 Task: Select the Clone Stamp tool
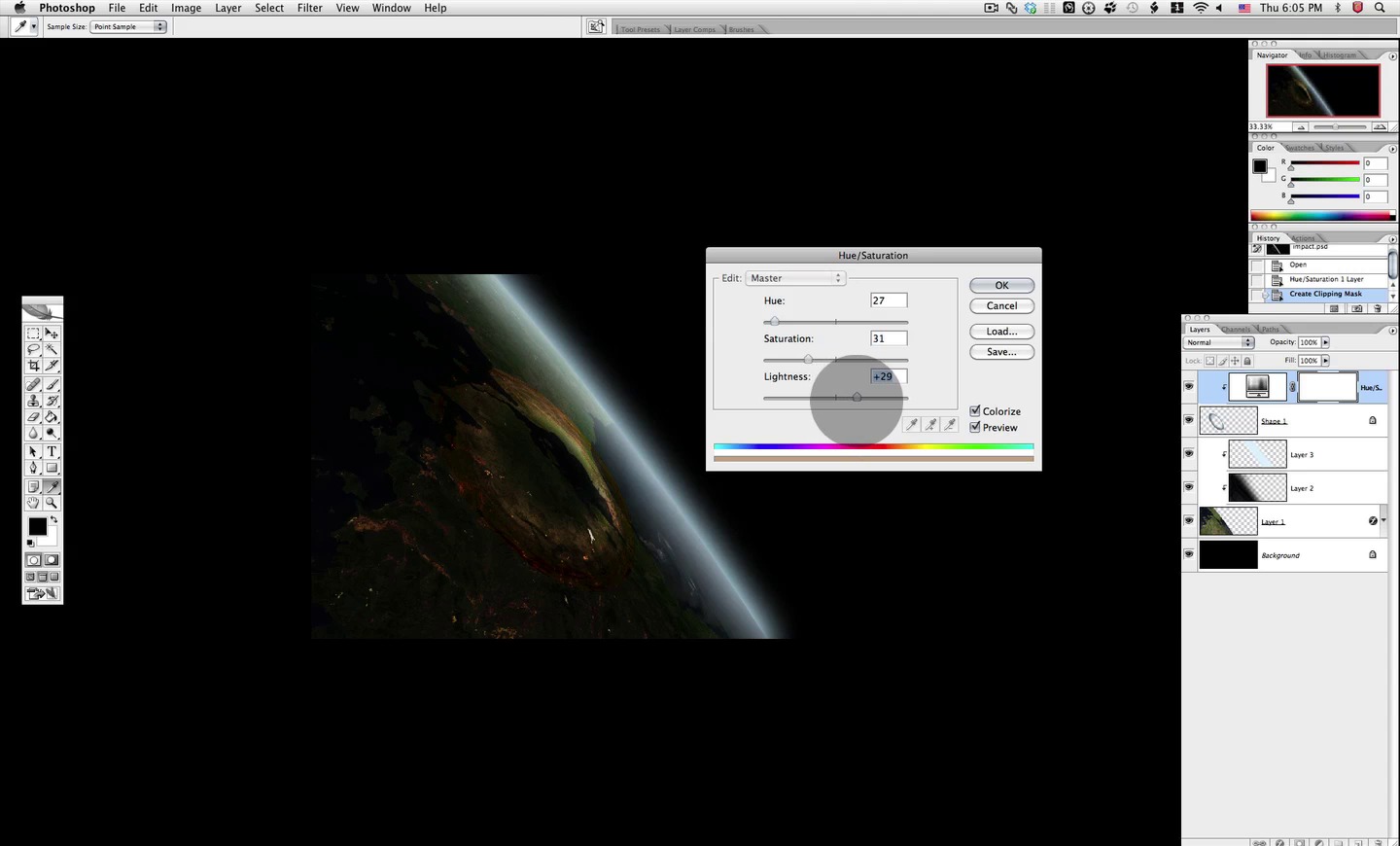33,401
